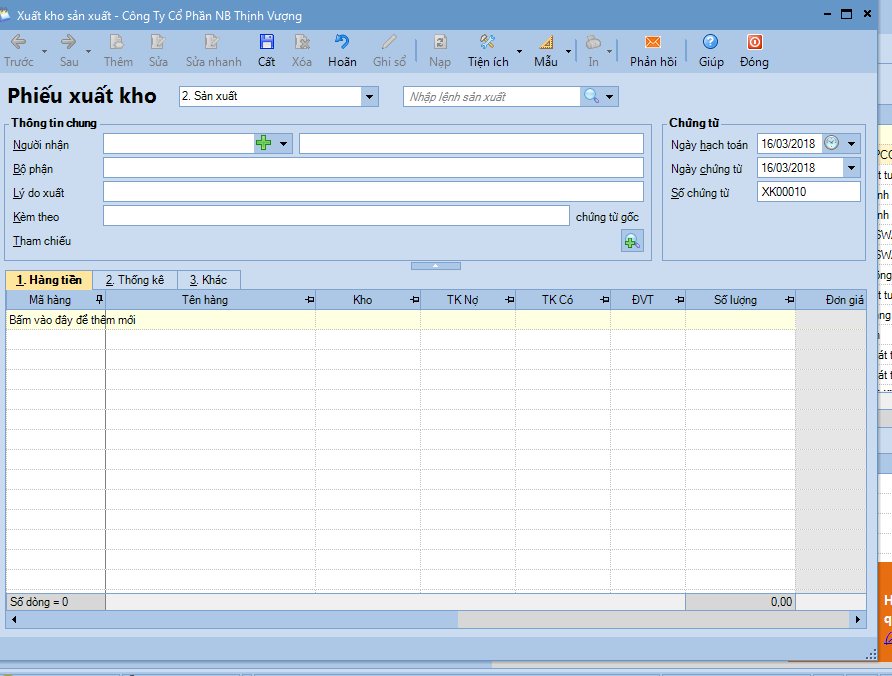This screenshot has height=676, width=892.
Task: Click 'Bấm vào đây để thêm mới' row
Action: click(400, 320)
